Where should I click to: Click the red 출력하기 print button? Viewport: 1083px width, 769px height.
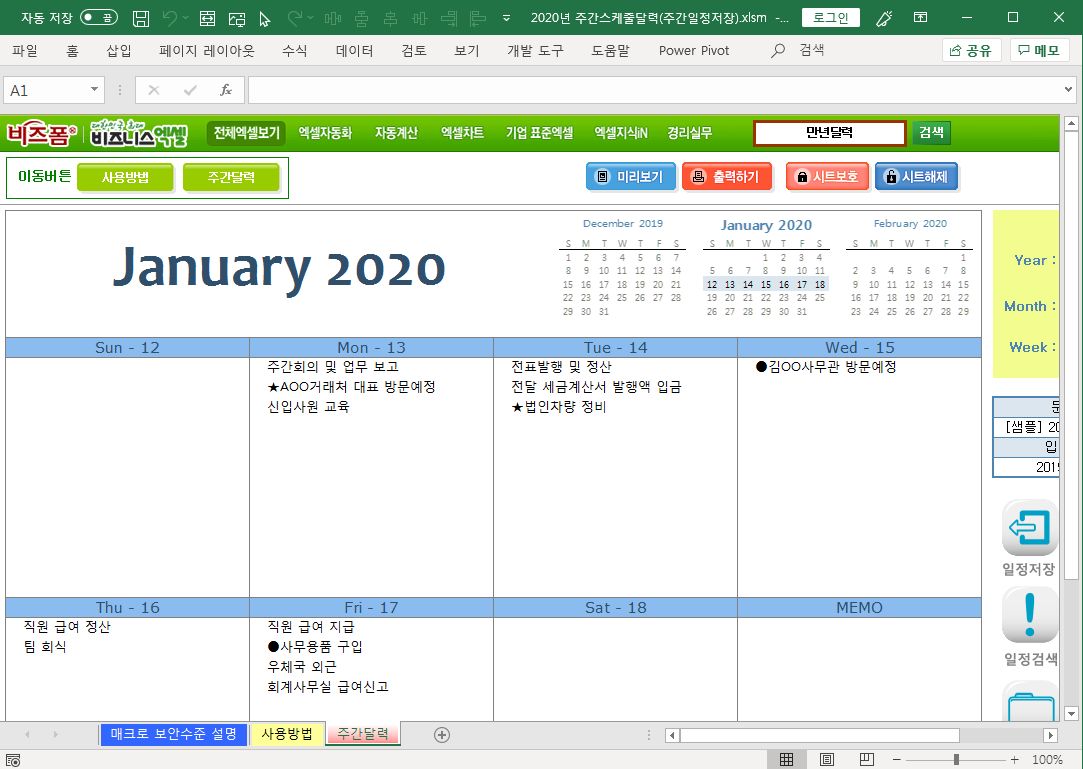pyautogui.click(x=725, y=177)
